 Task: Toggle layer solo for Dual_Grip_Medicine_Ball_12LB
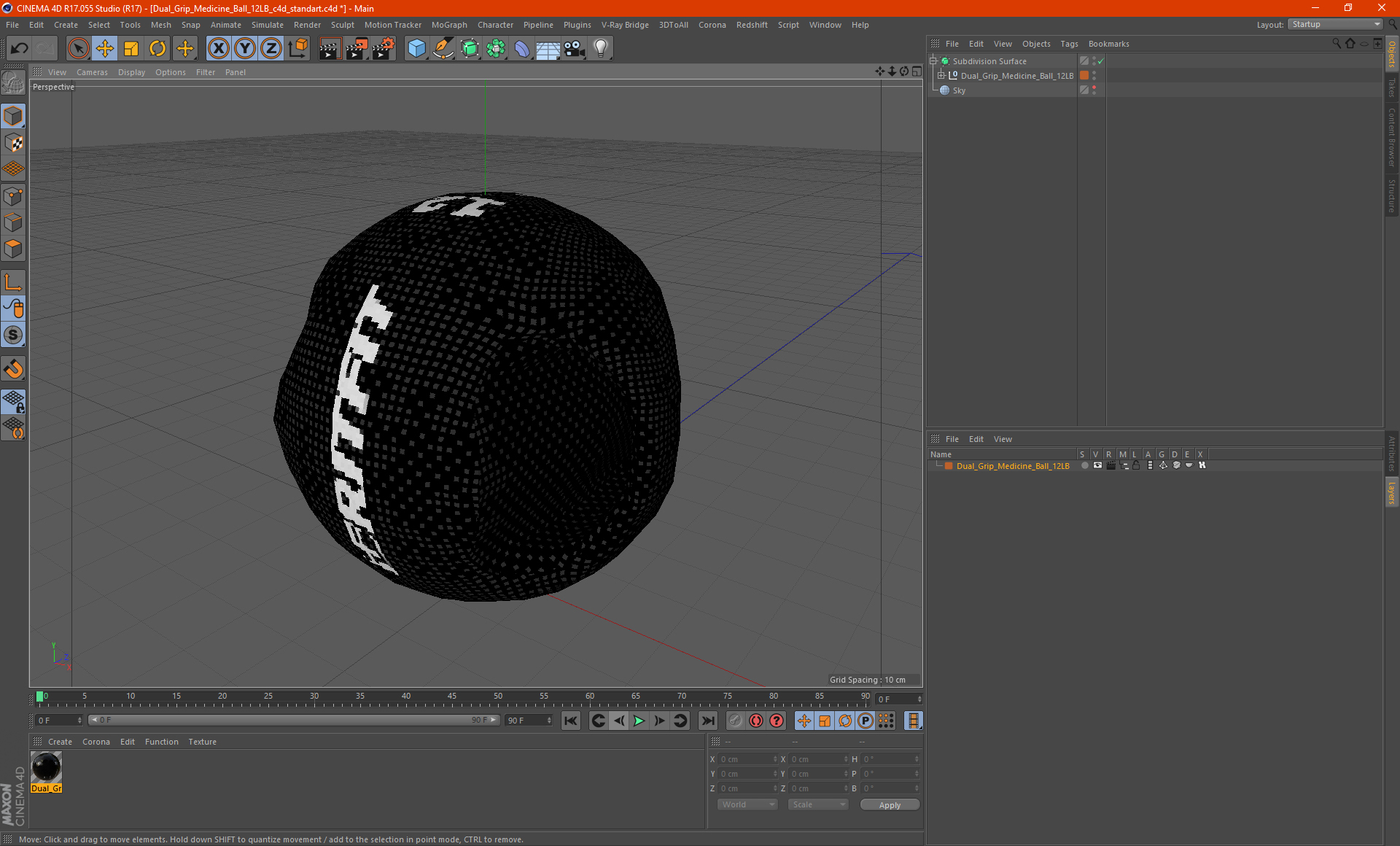point(1085,465)
